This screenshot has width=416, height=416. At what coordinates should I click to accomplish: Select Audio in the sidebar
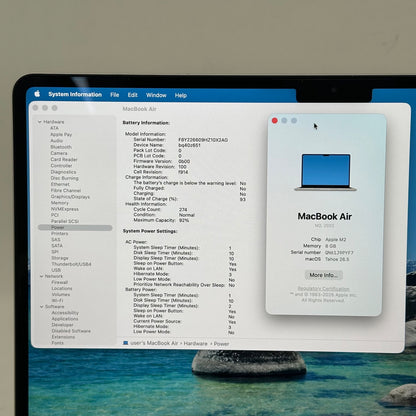[57, 141]
